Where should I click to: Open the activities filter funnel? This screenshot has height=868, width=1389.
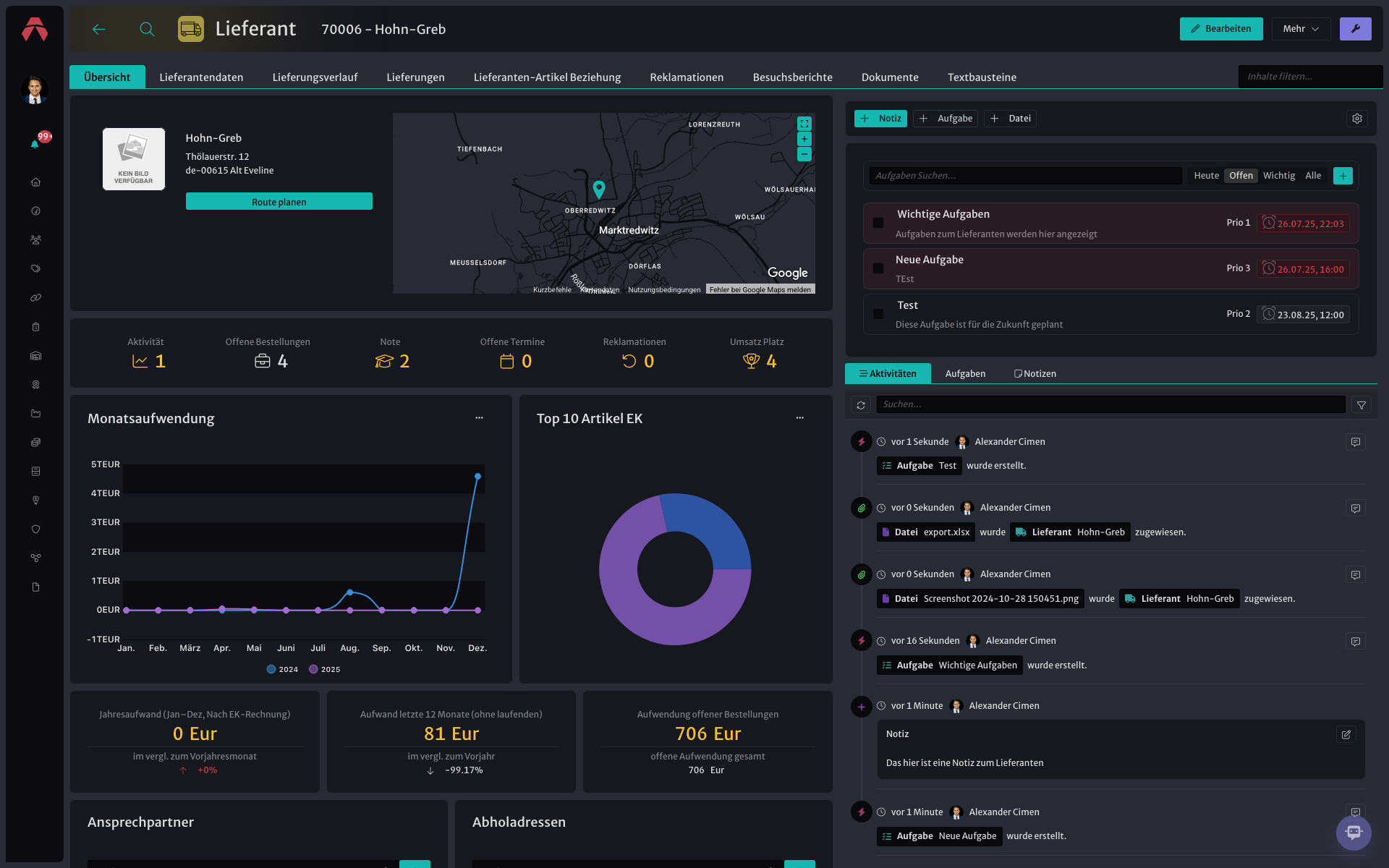click(1362, 405)
